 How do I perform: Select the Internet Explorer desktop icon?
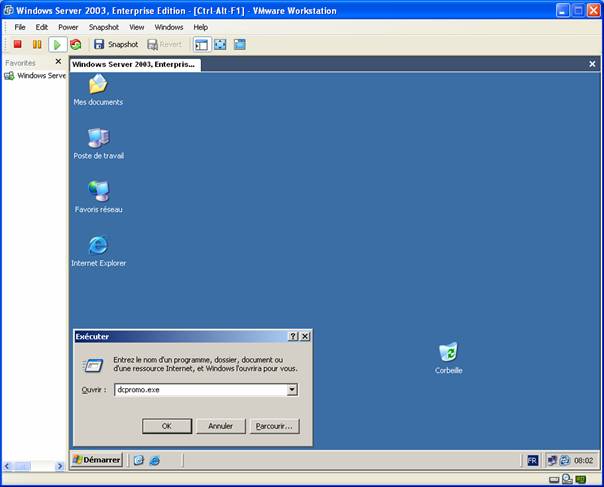pyautogui.click(x=99, y=251)
